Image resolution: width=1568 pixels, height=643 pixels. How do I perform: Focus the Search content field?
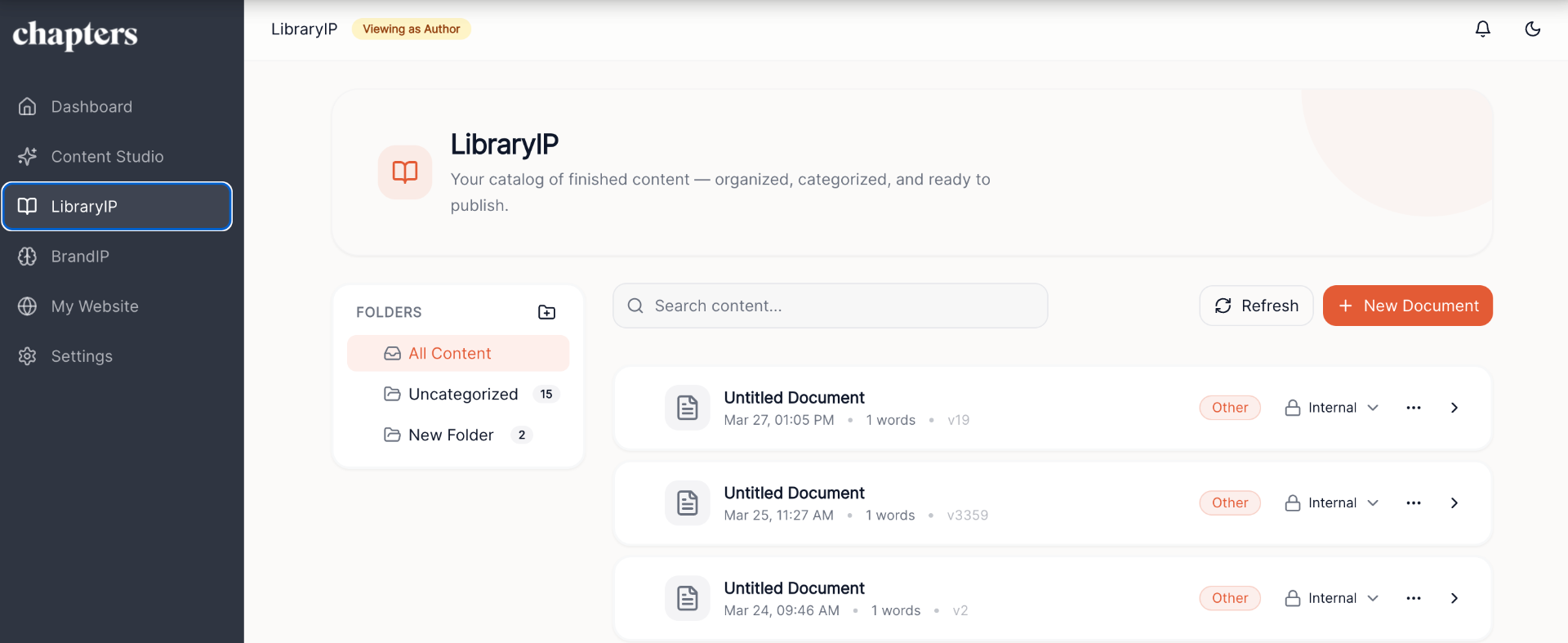(x=831, y=306)
